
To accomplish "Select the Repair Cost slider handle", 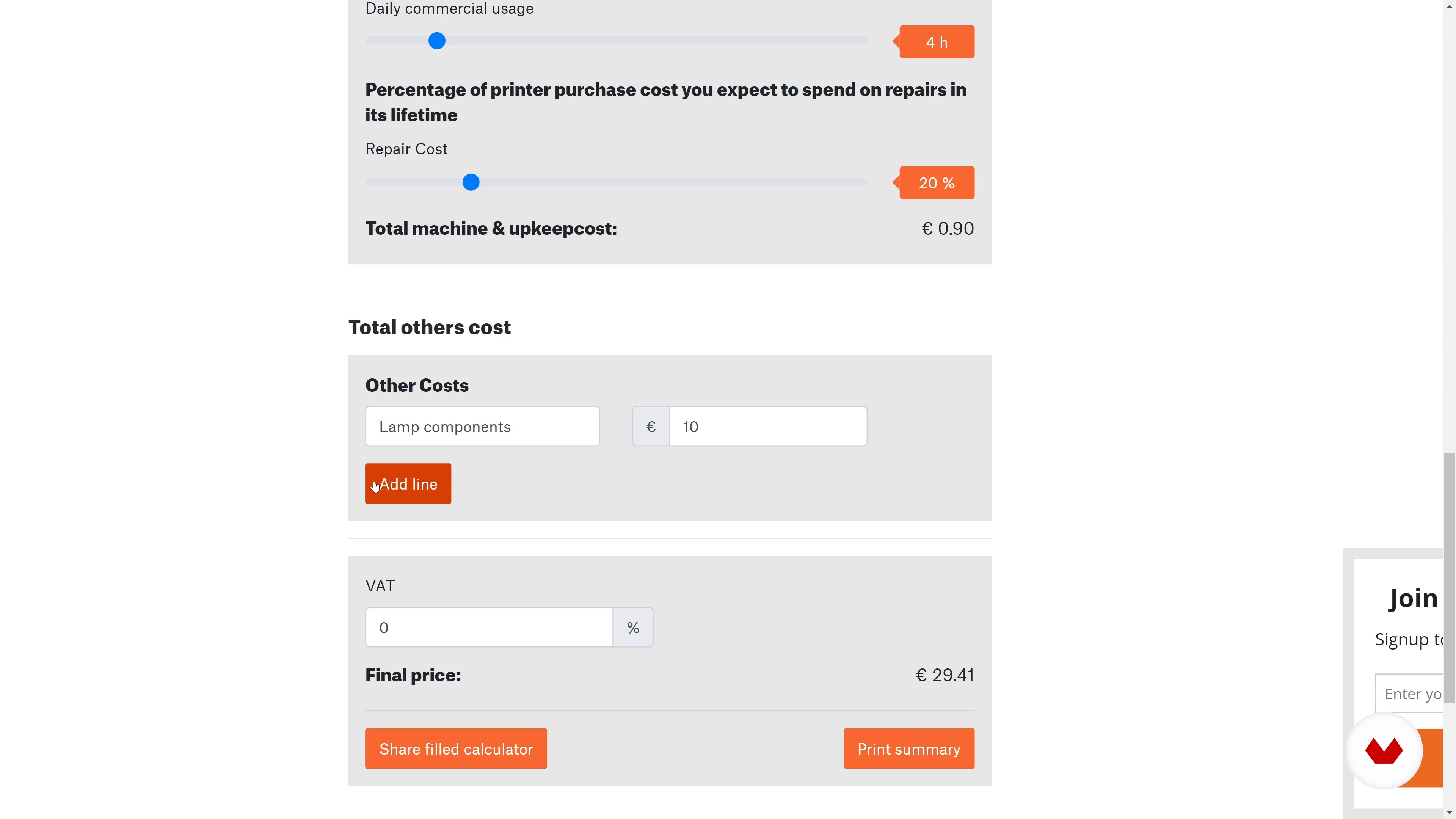I will 471,182.
